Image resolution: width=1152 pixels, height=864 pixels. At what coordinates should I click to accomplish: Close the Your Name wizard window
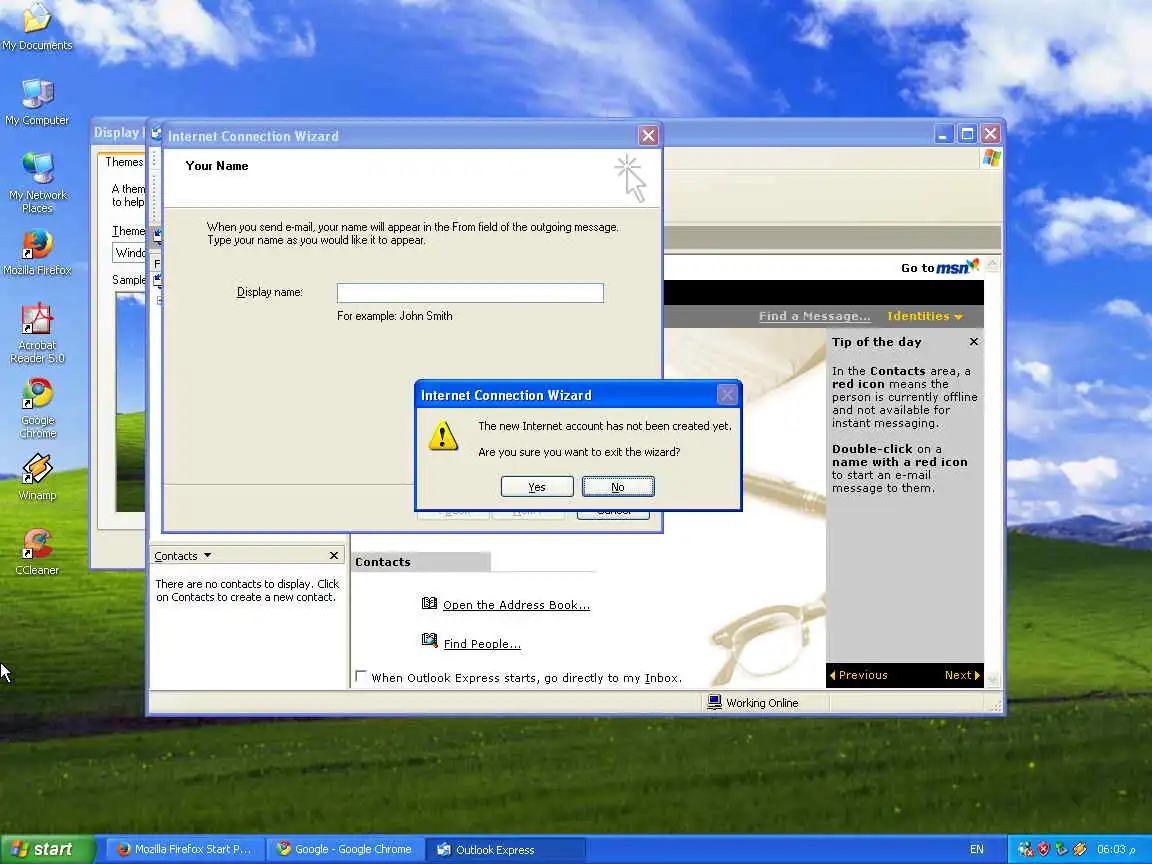tap(648, 135)
